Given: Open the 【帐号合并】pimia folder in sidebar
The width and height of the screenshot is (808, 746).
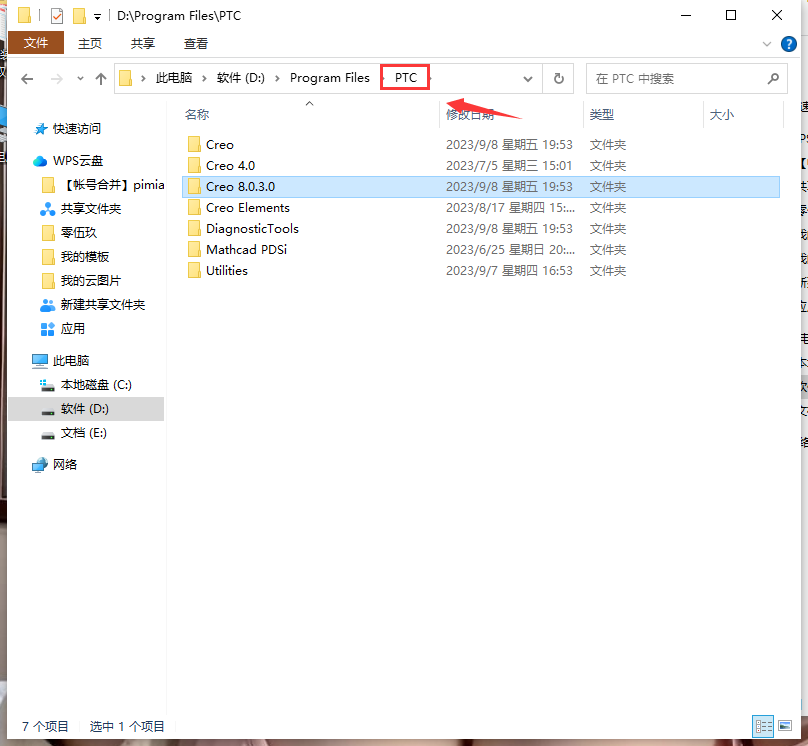Looking at the screenshot, I should point(113,184).
